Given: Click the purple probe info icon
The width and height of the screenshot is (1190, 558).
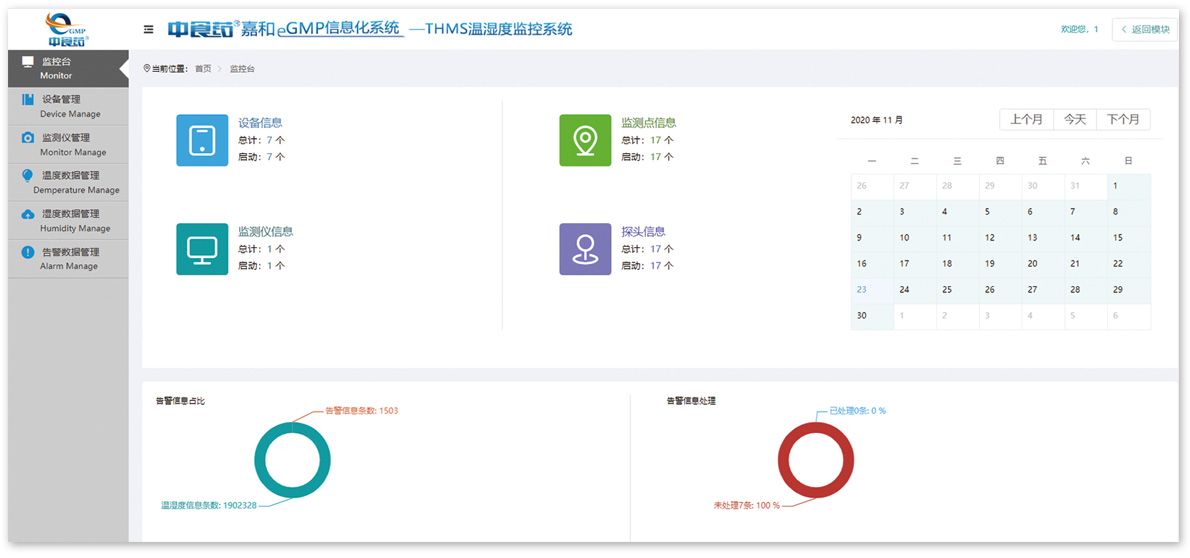Looking at the screenshot, I should 585,249.
